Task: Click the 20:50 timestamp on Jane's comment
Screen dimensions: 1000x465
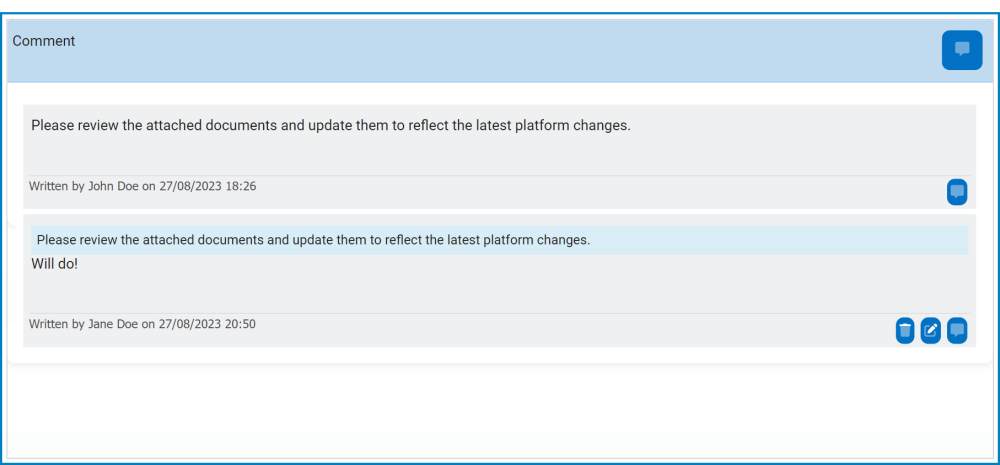Action: 240,324
